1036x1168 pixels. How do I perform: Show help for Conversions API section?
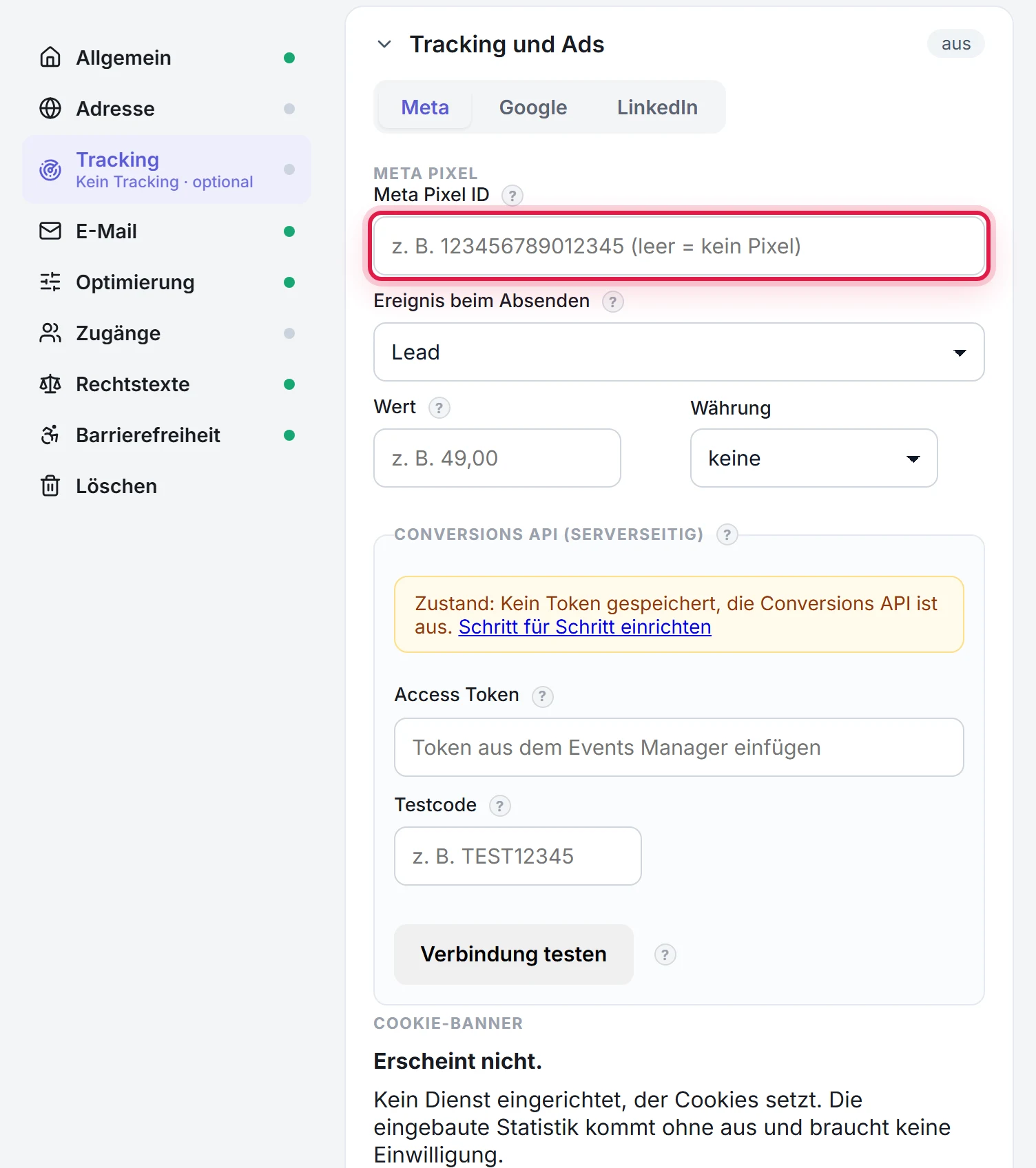727,535
